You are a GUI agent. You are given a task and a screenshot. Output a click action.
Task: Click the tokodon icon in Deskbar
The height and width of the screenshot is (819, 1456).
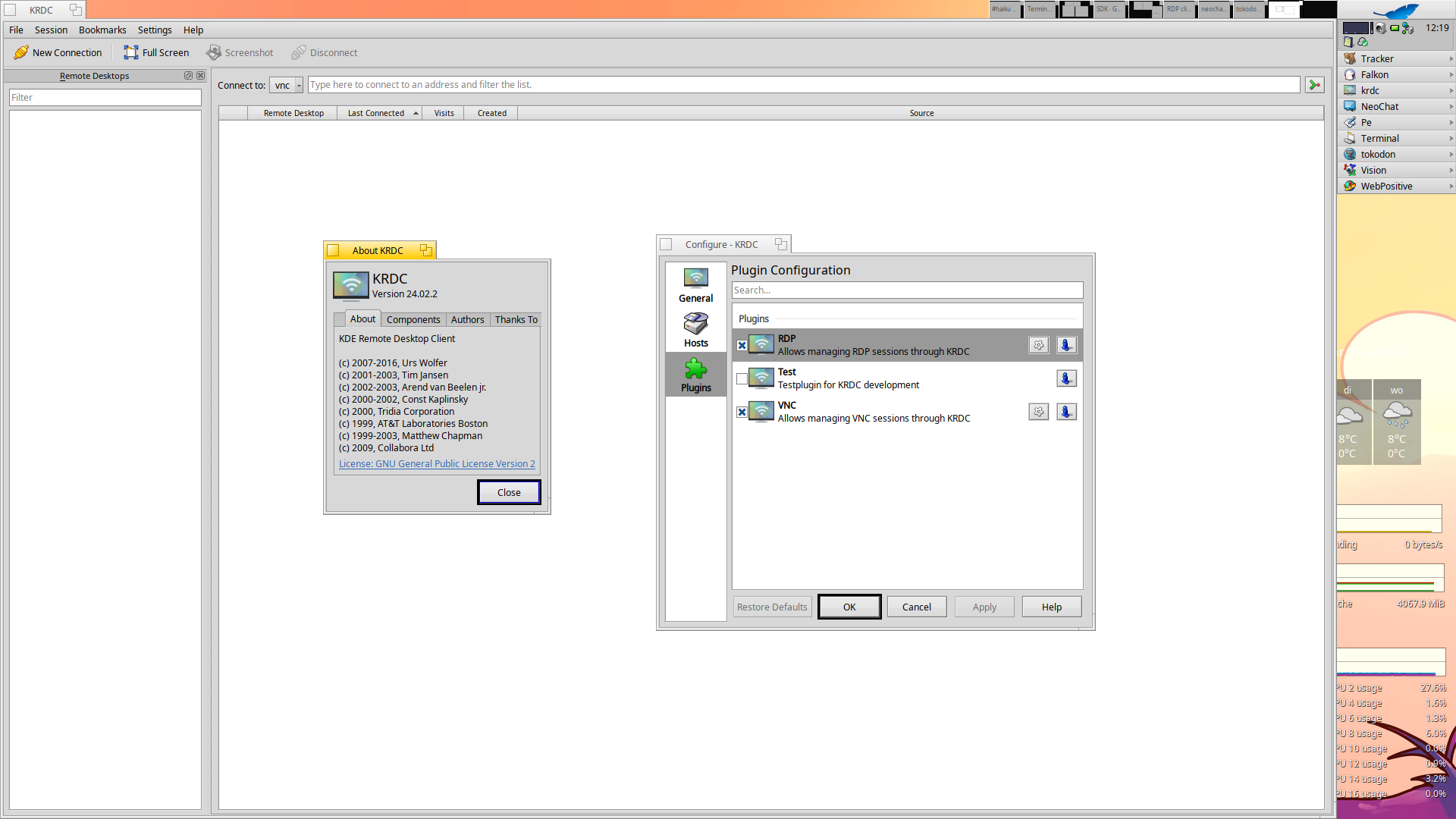point(1350,154)
